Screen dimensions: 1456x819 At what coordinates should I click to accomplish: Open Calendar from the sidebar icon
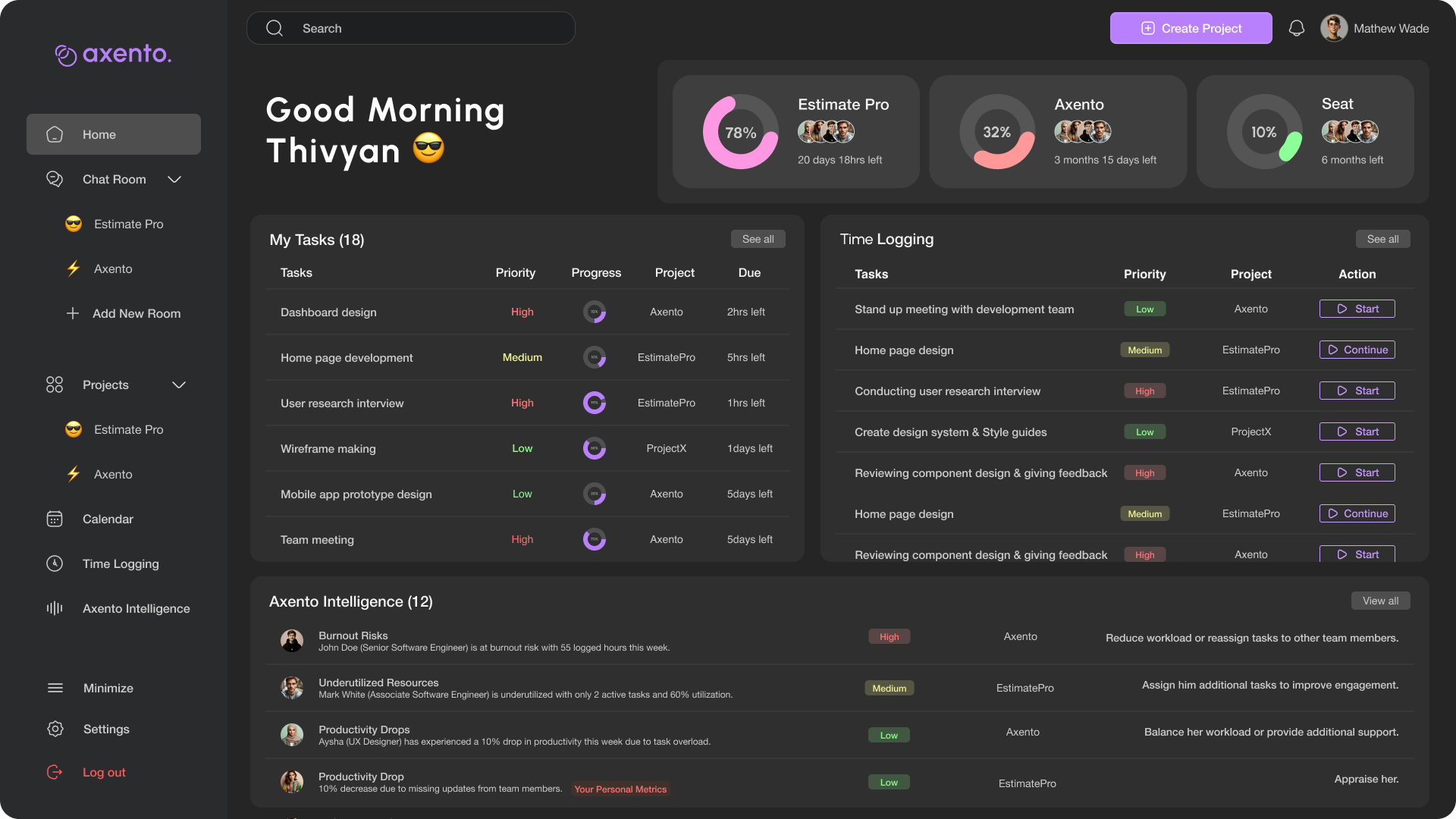point(55,519)
